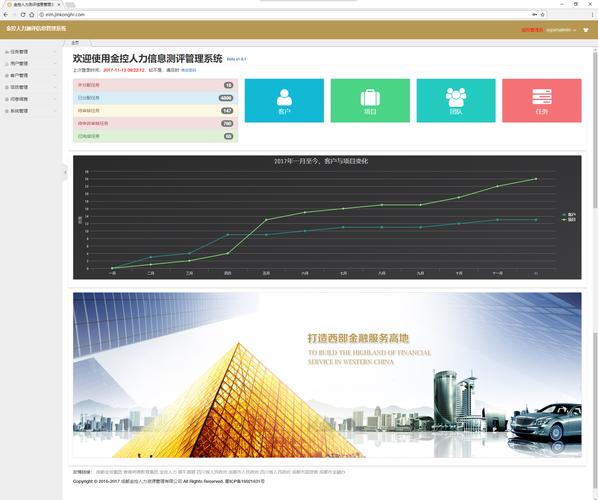The height and width of the screenshot is (500, 598).
Task: Click first friendly link in footer
Action: click(109, 472)
